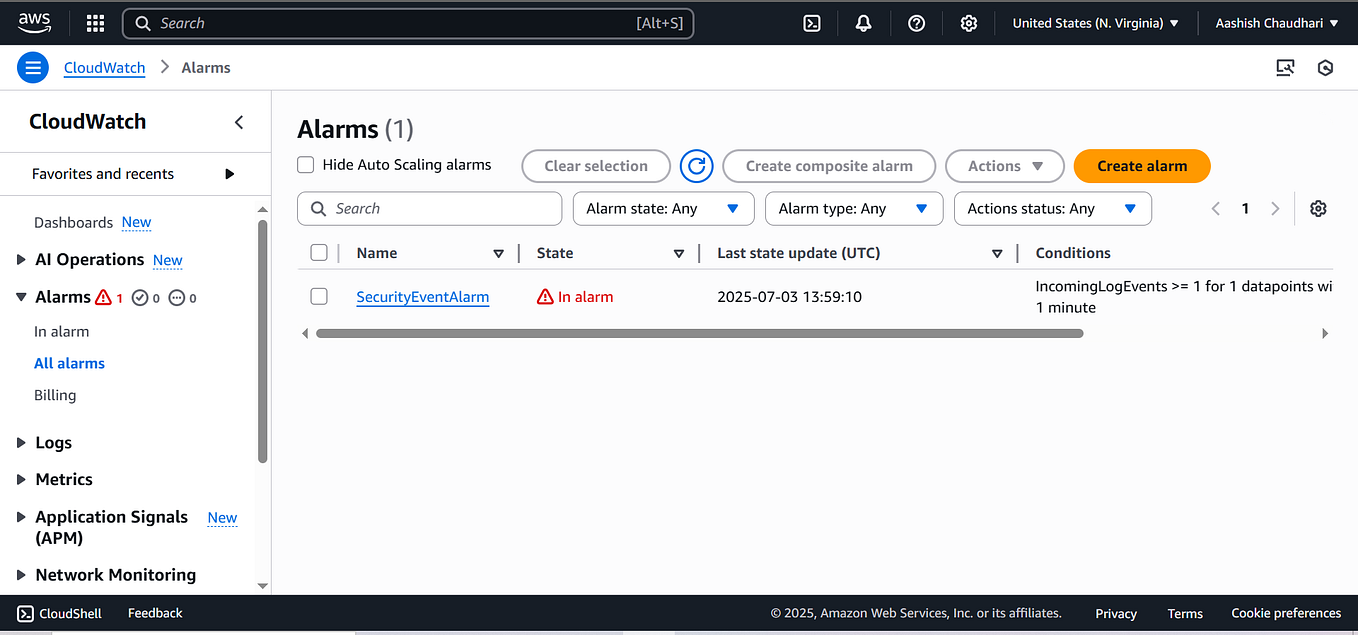Open the AWS Services grid menu
Screen dimensions: 1358x635
point(94,22)
